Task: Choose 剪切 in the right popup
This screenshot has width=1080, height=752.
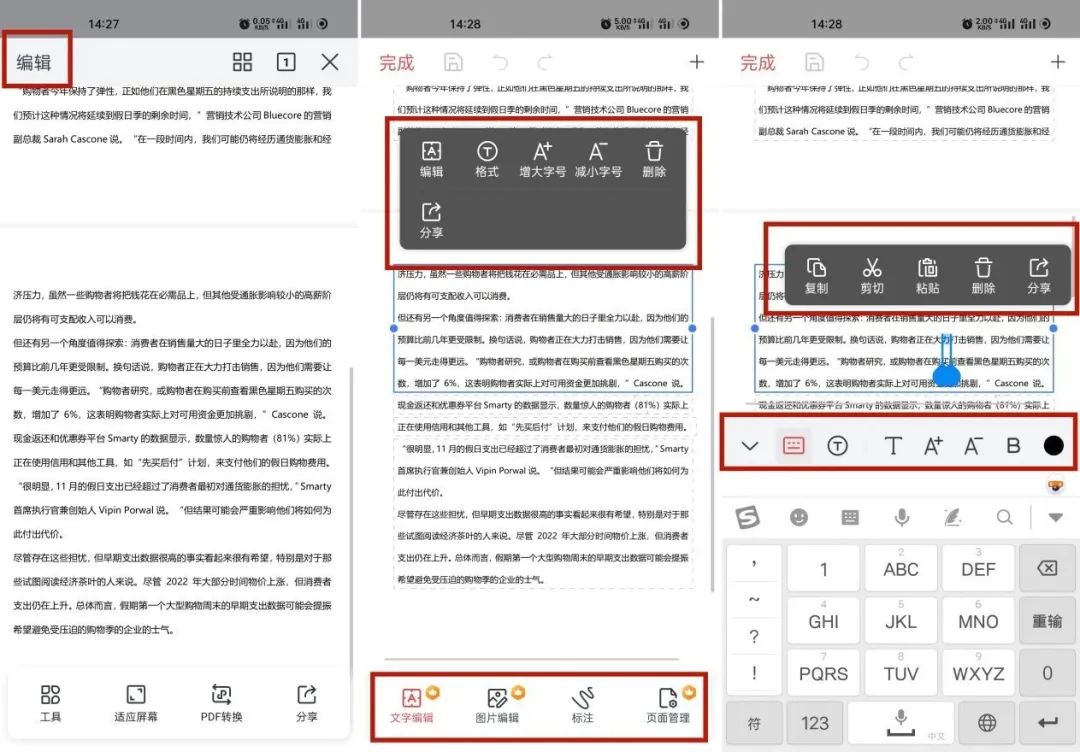Action: click(872, 275)
